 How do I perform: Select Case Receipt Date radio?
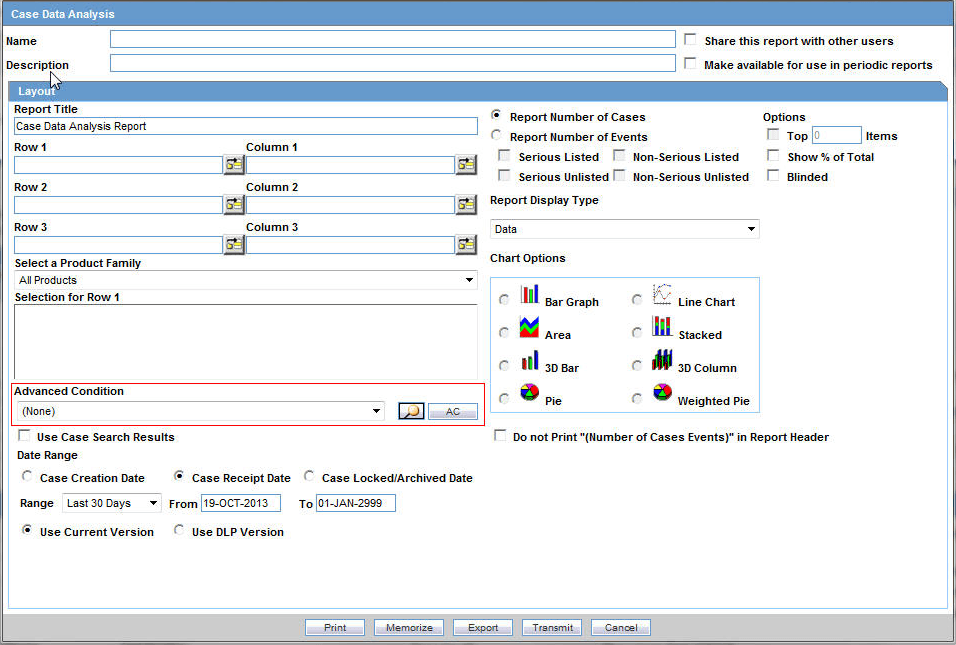[179, 476]
